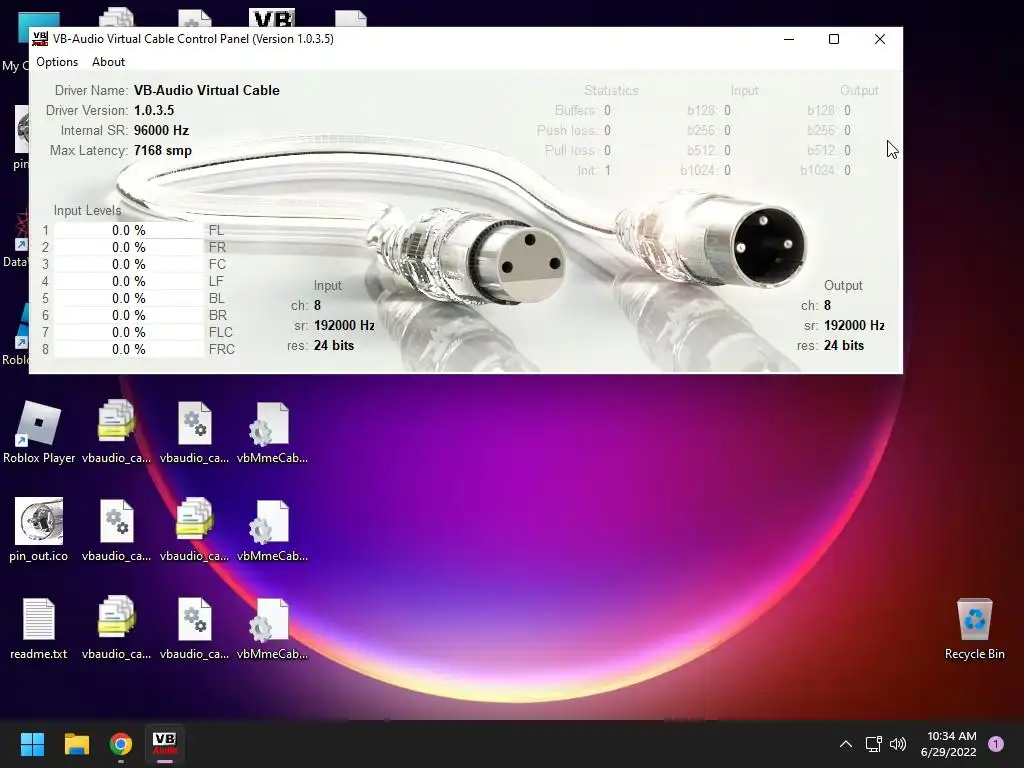Click the FL input level meter
The image size is (1024, 768).
[129, 231]
